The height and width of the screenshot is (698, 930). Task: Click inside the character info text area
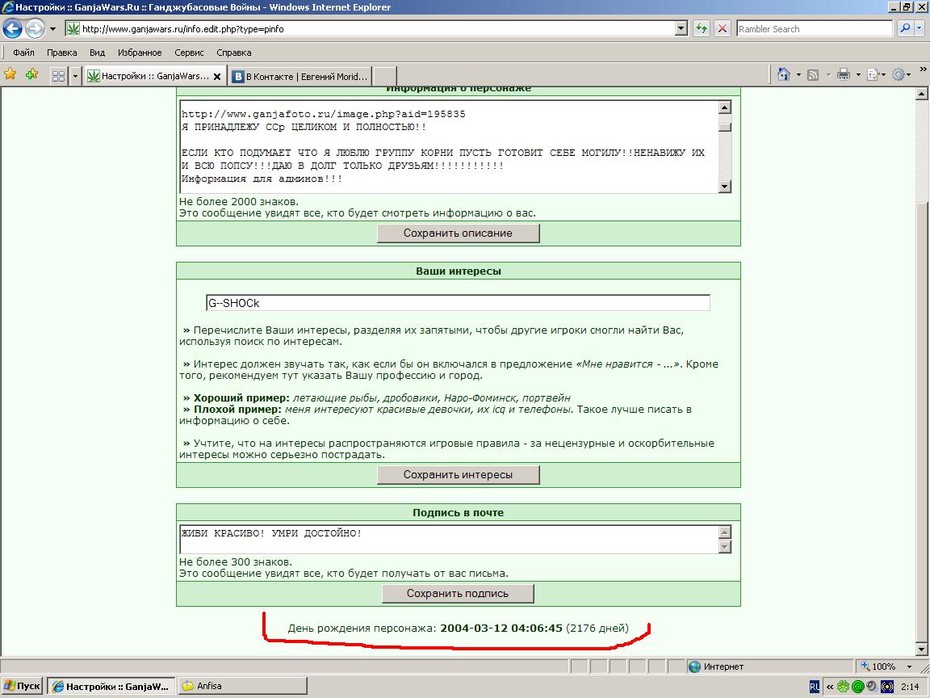click(448, 146)
